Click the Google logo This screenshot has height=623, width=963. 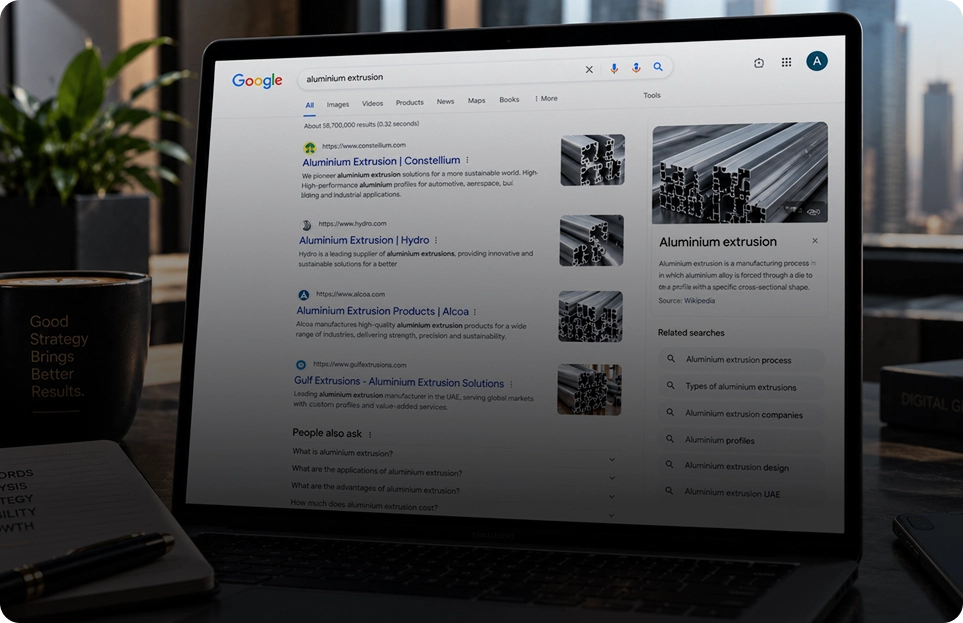[257, 80]
